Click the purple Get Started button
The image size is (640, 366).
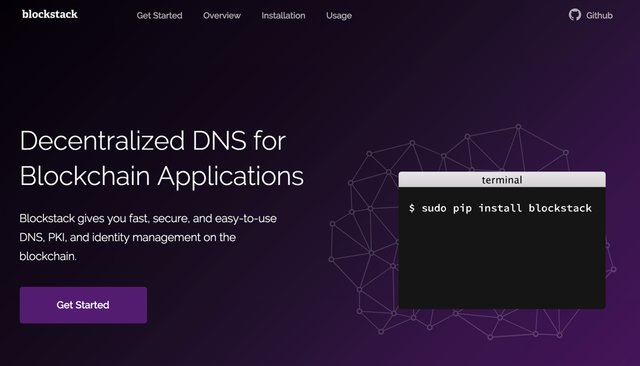click(x=83, y=305)
